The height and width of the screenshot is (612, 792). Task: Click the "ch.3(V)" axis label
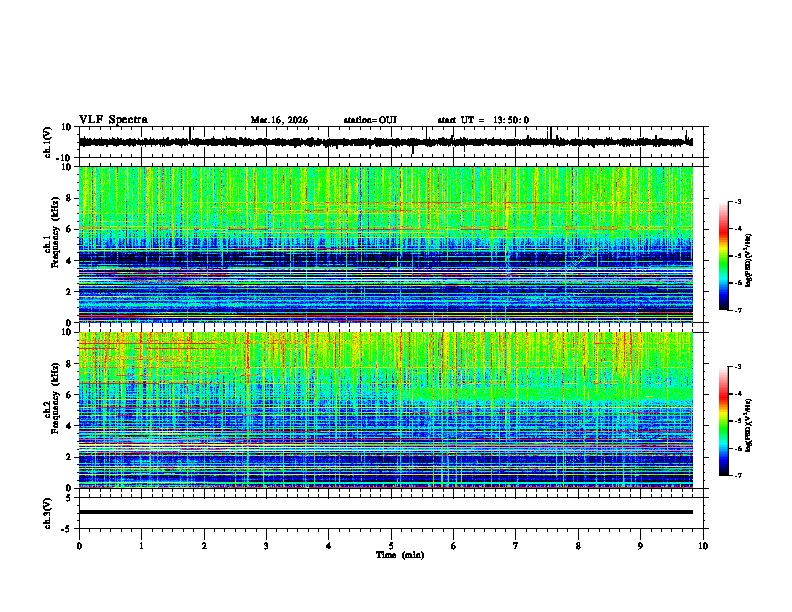pos(48,513)
